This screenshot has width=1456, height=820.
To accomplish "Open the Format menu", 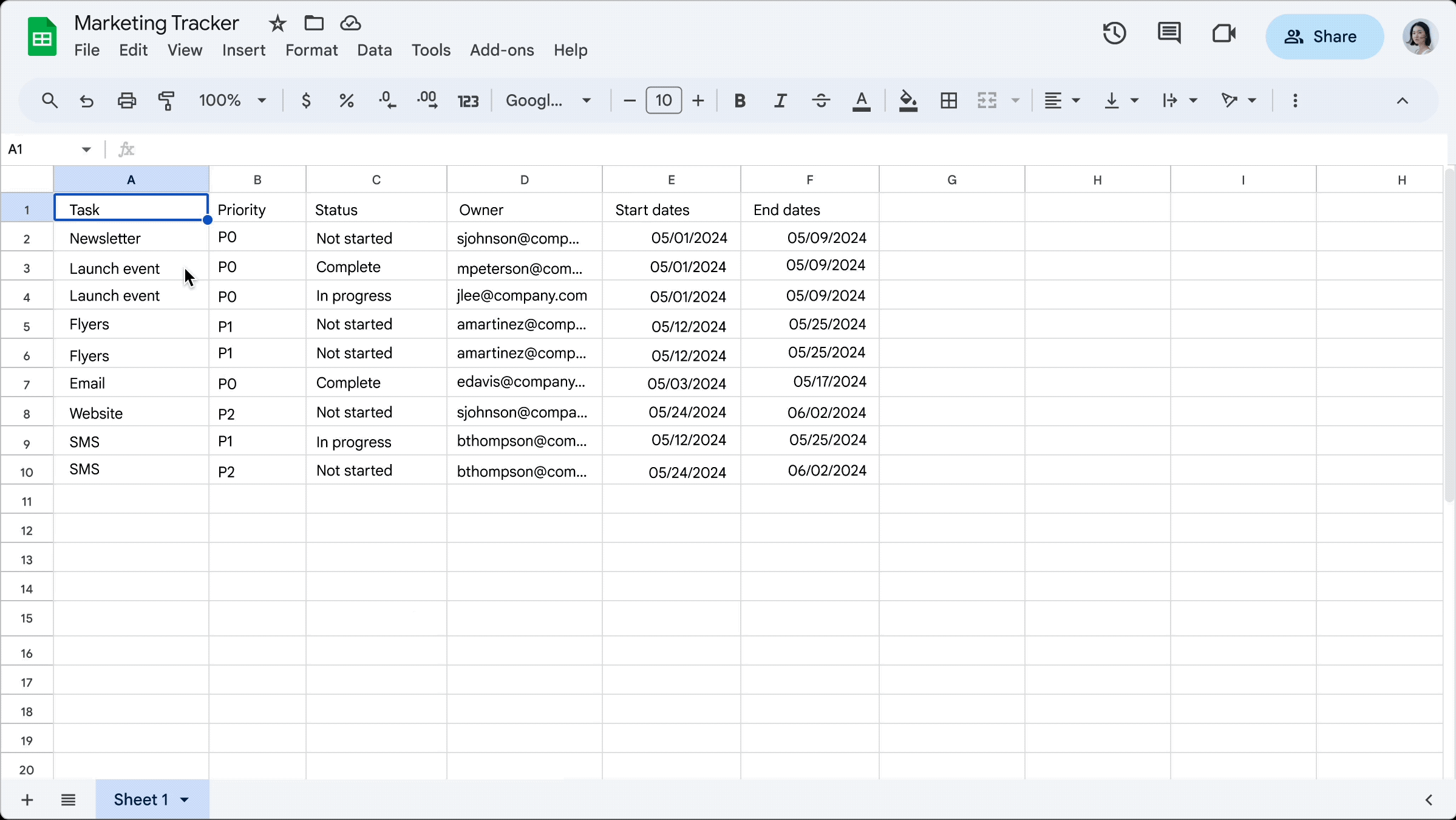I will 311,50.
